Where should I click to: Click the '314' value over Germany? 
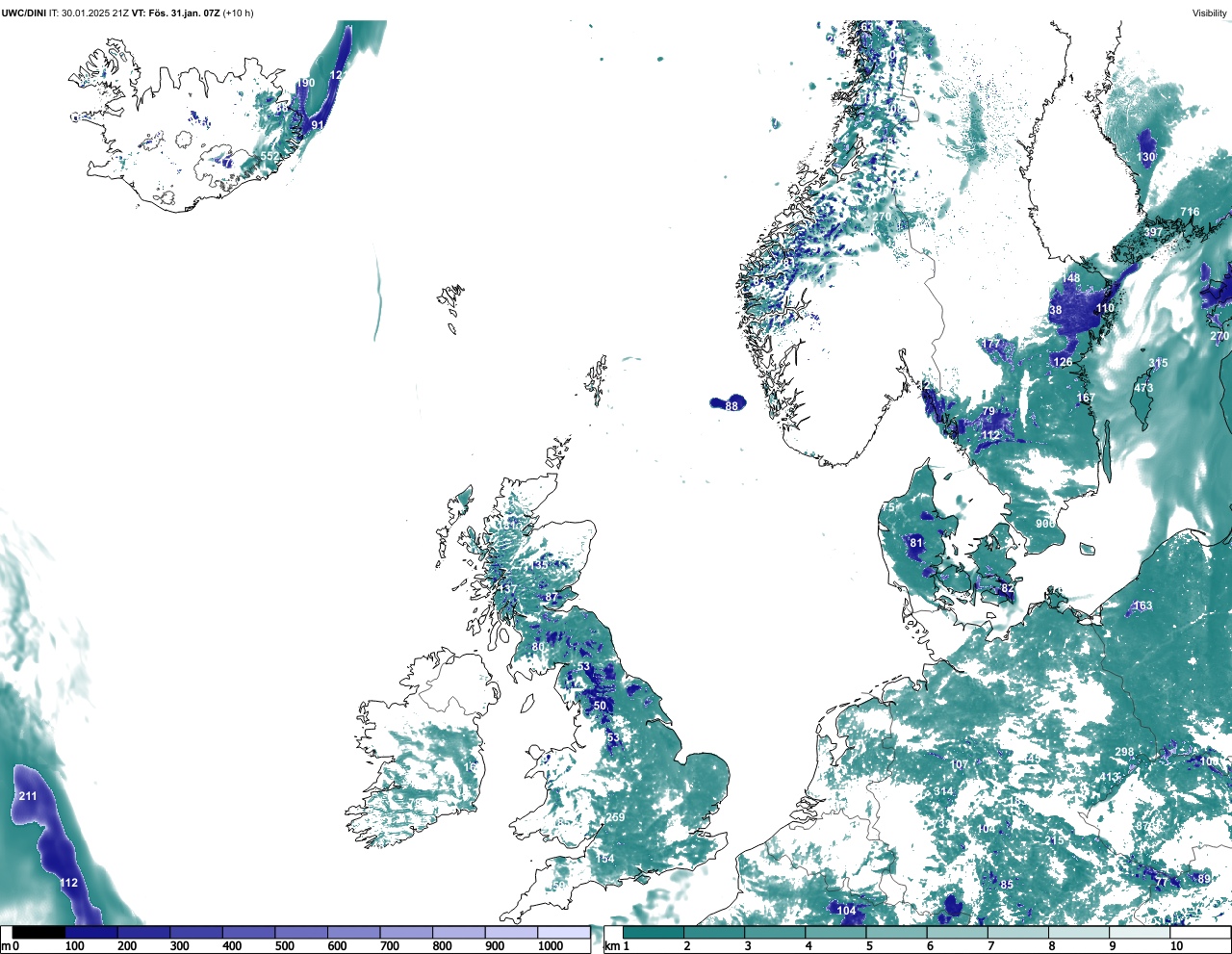[943, 791]
